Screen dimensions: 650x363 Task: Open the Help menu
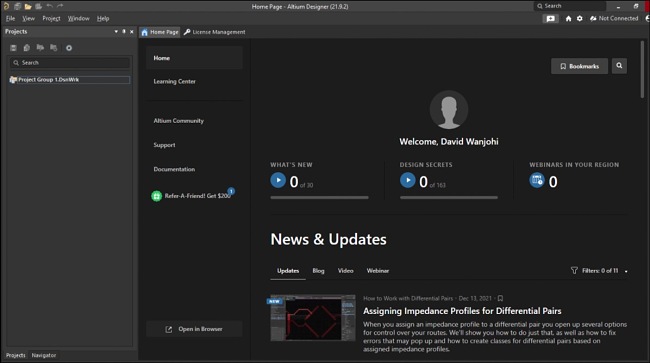pyautogui.click(x=103, y=19)
